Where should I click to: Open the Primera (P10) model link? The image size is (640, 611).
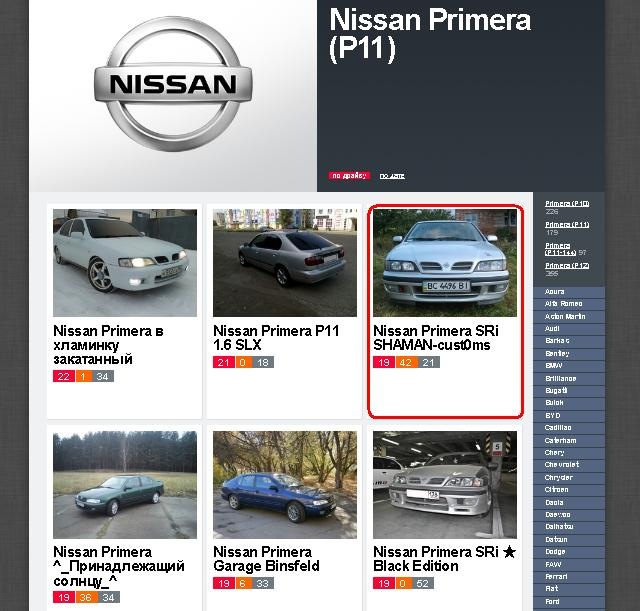567,203
